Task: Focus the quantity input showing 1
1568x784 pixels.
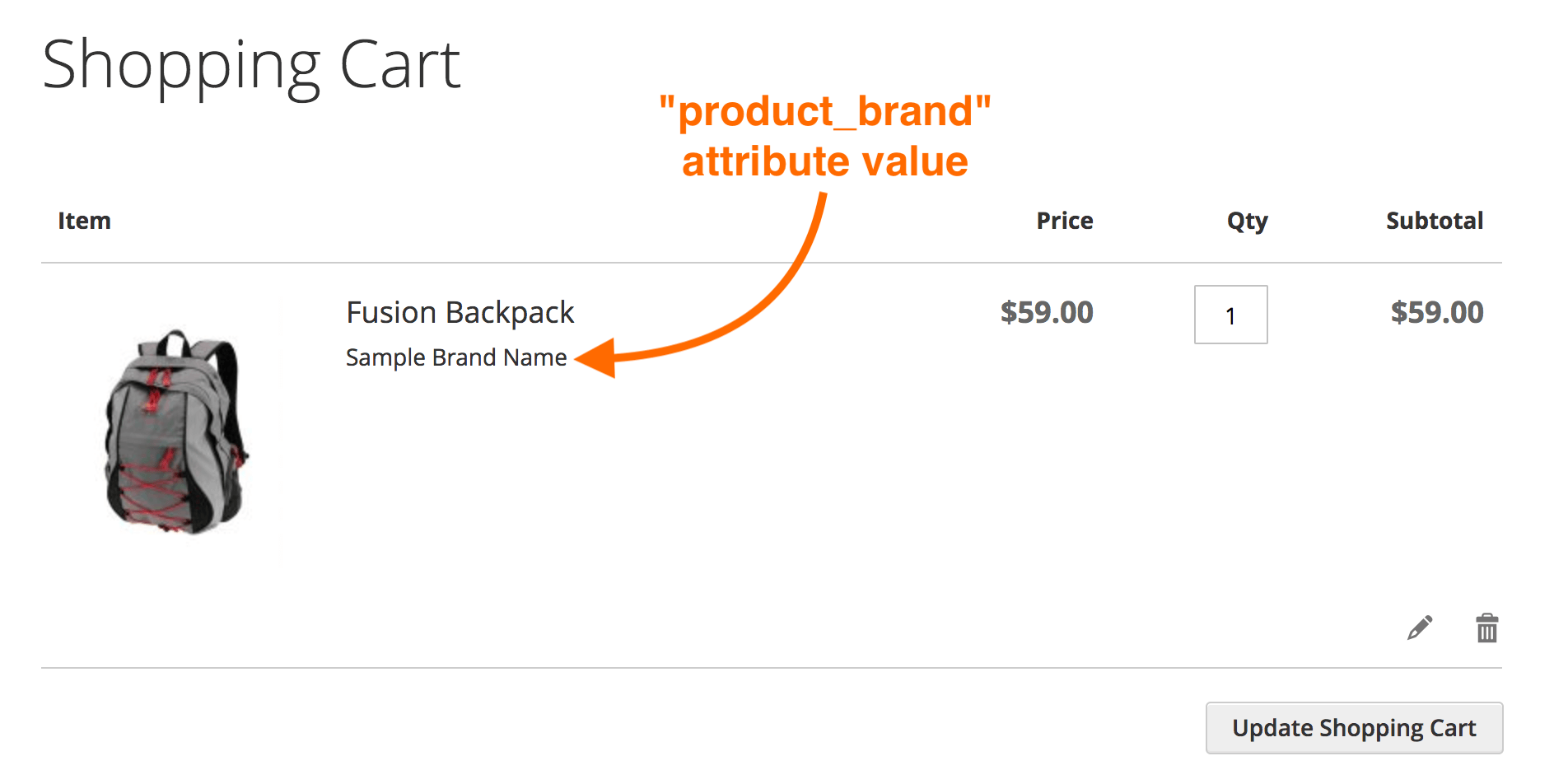Action: click(1230, 315)
